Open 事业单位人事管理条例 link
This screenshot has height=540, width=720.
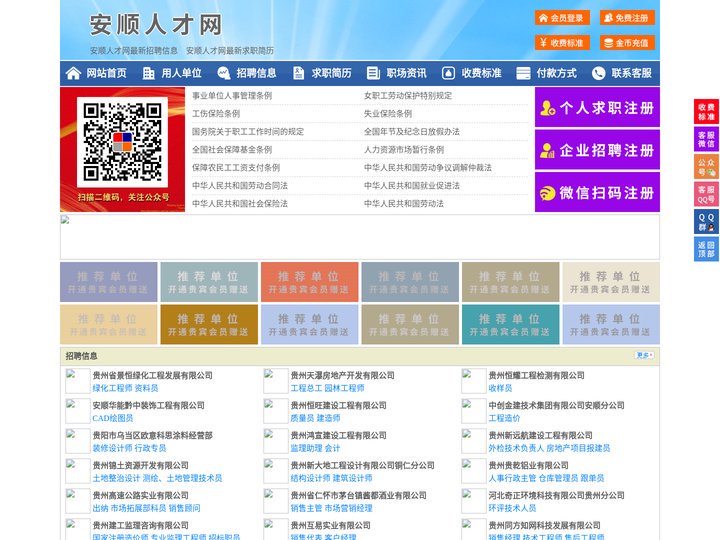pyautogui.click(x=232, y=96)
